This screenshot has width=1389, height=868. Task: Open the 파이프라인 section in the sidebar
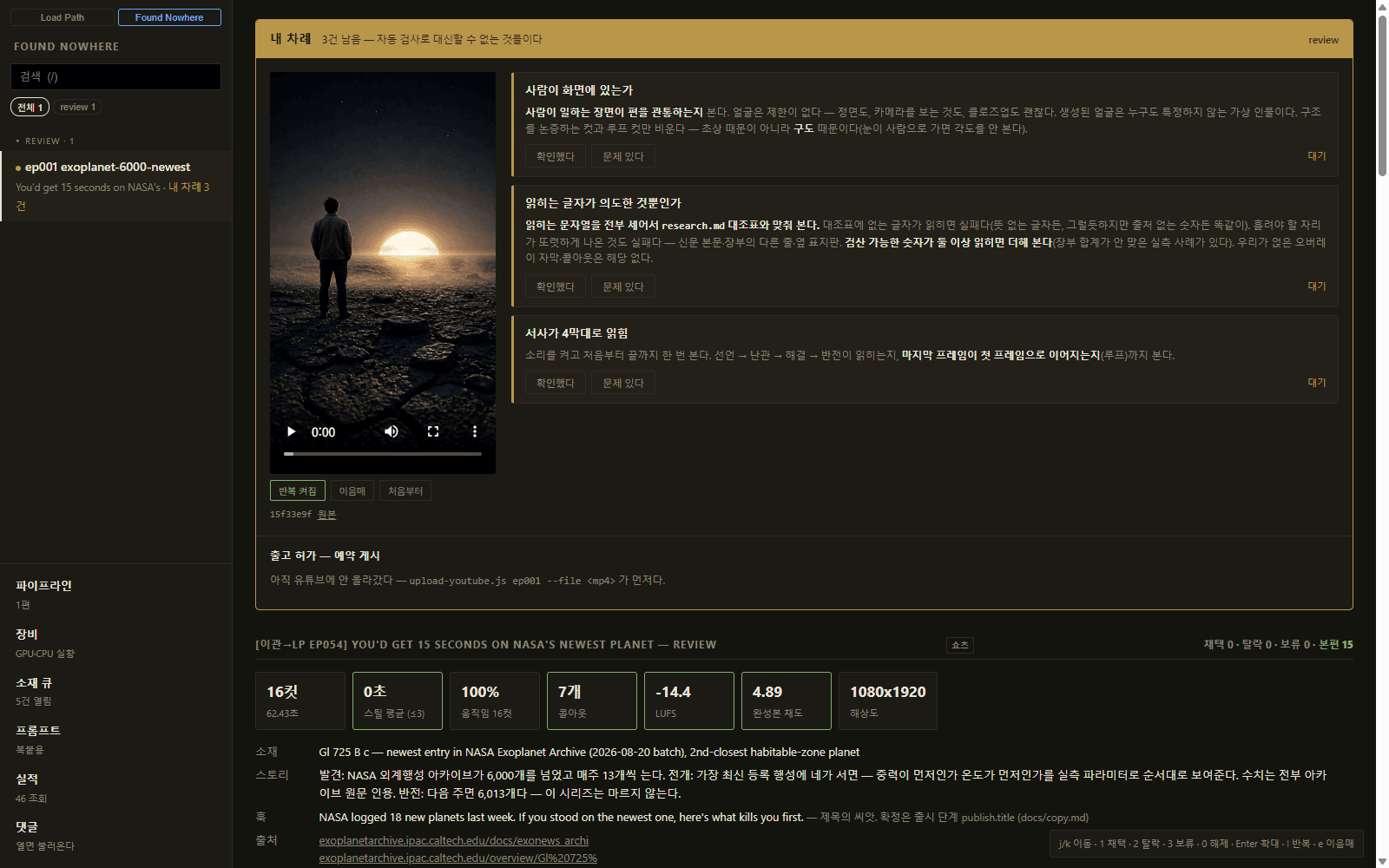pyautogui.click(x=115, y=594)
